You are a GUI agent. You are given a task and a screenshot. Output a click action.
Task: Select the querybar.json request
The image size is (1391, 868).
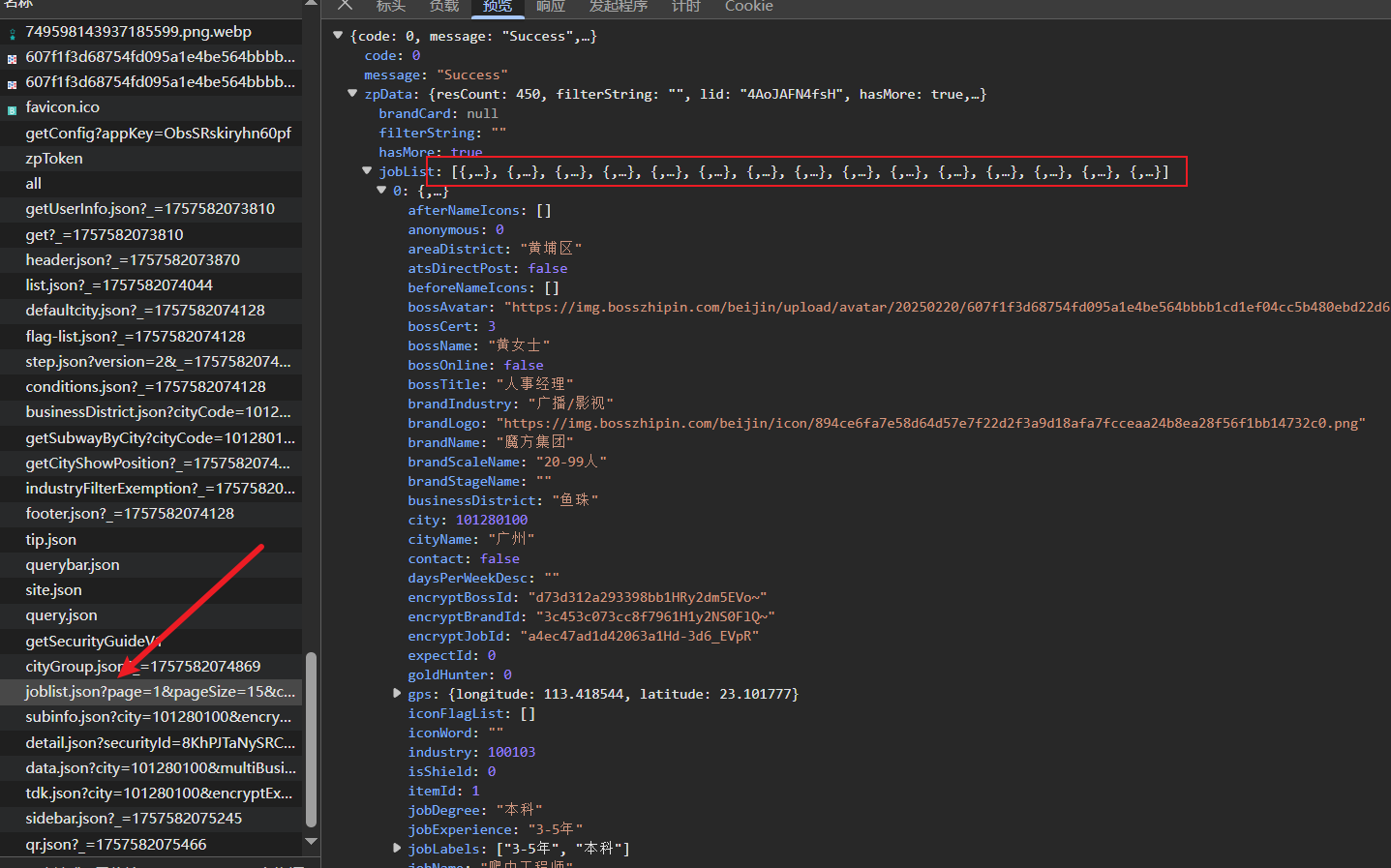coord(151,565)
